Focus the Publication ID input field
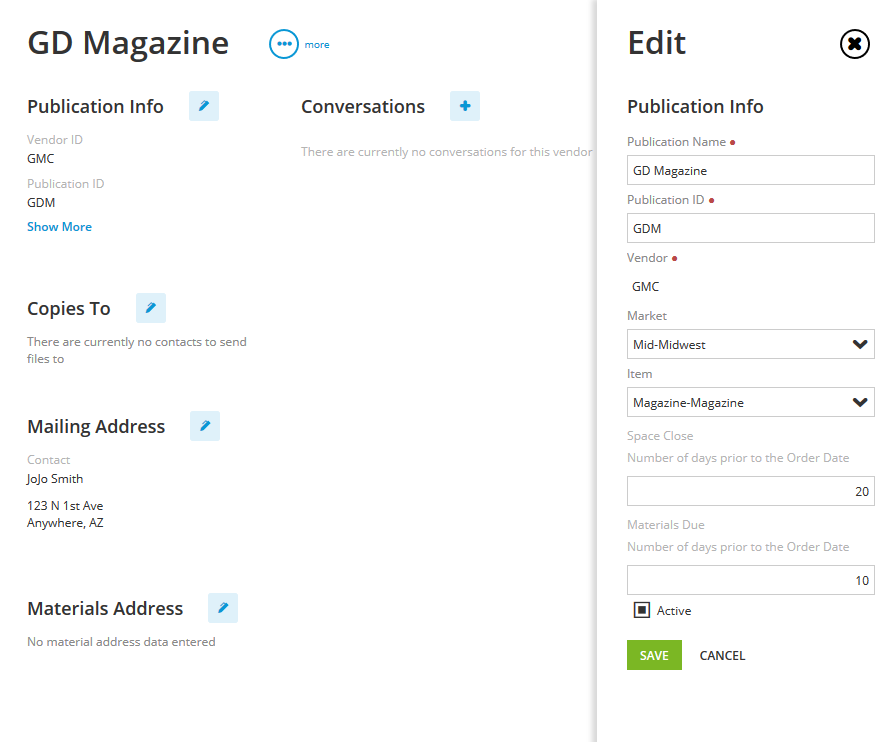 point(751,228)
